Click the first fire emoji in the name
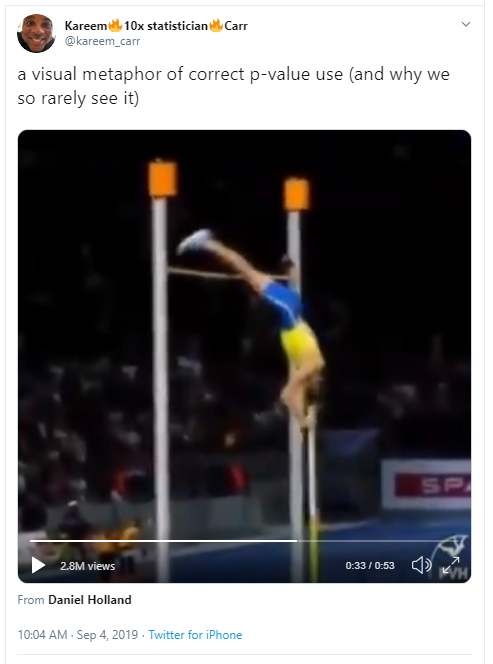 click(115, 25)
